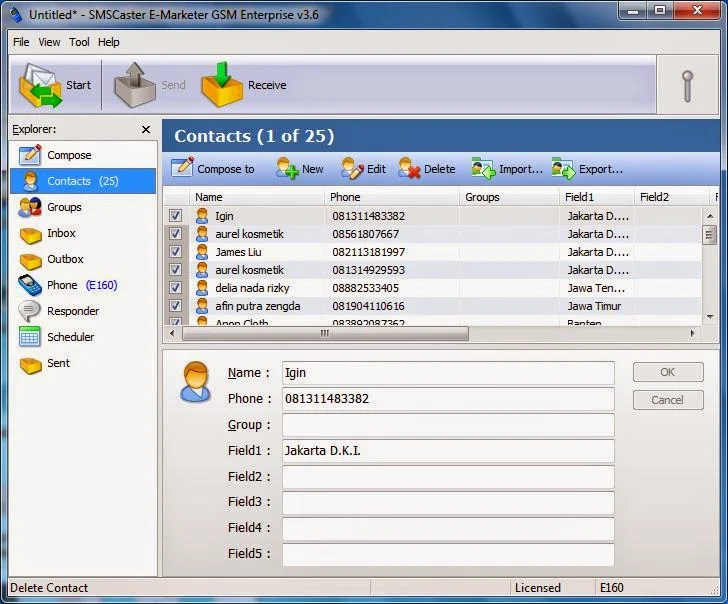Click horizontal scroll left arrow
The height and width of the screenshot is (604, 728).
click(173, 334)
